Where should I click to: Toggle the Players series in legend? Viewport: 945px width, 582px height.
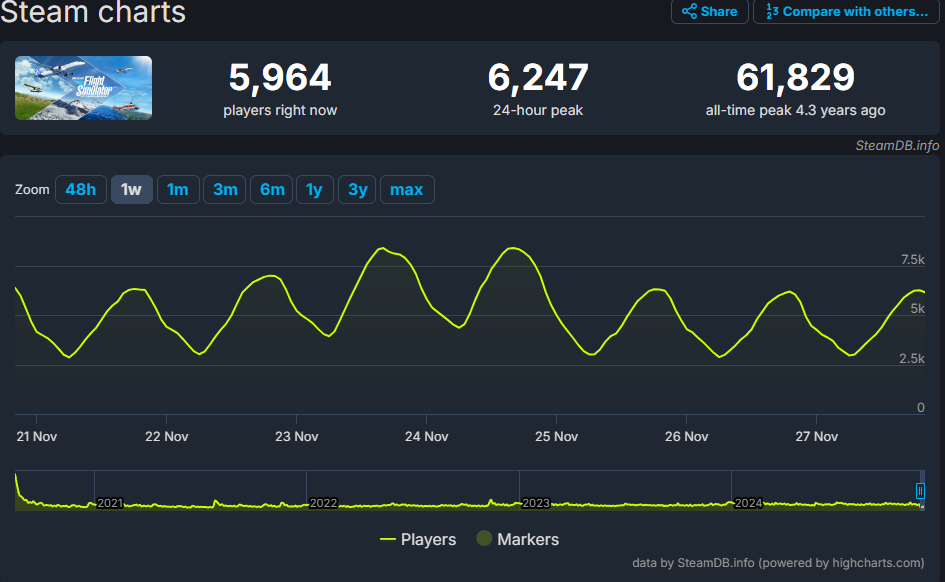coord(418,539)
